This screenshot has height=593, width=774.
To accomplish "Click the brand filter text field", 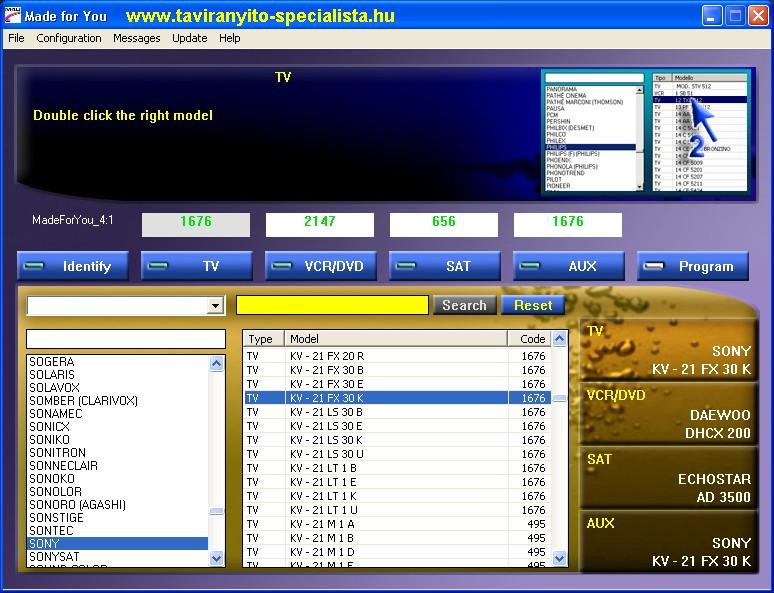I will (x=126, y=339).
